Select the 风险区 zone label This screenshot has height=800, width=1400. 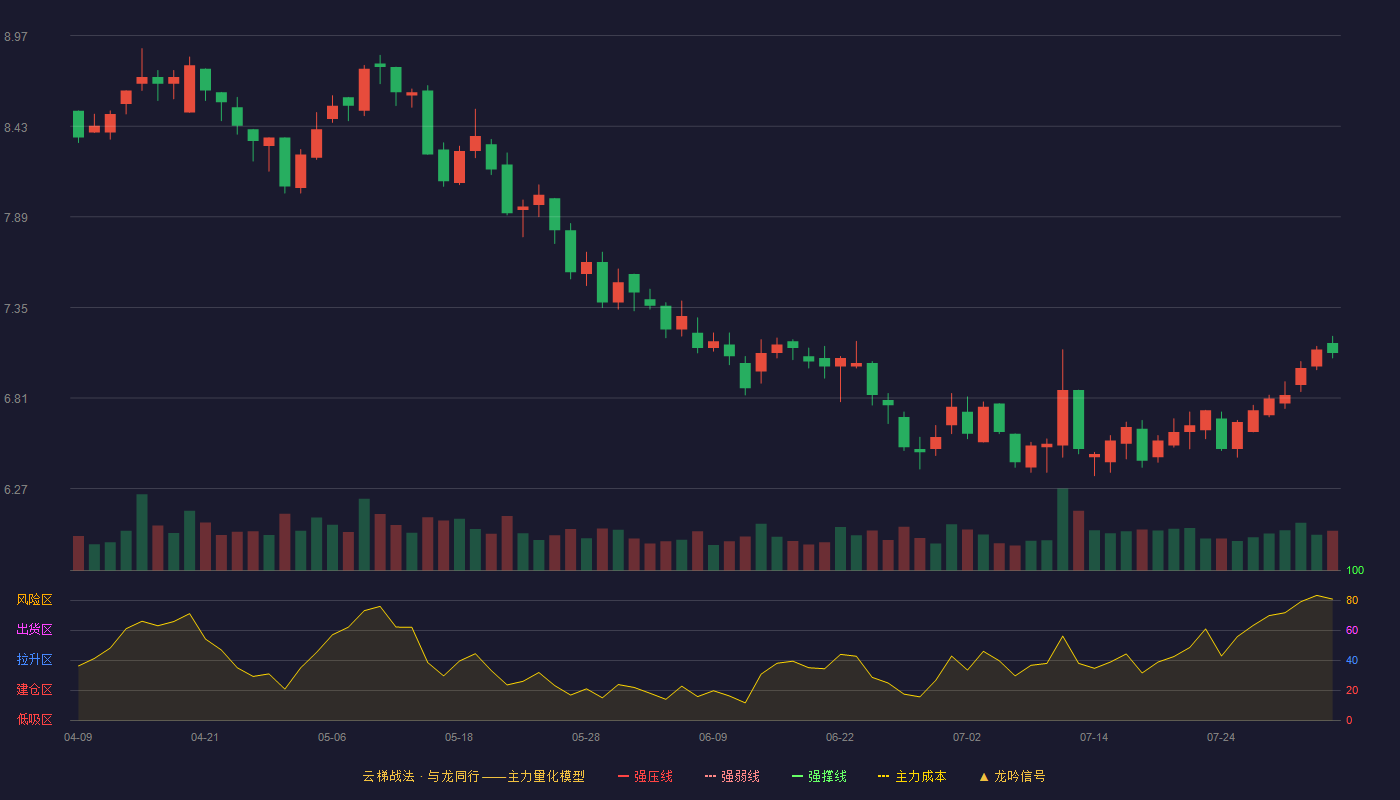coord(34,600)
